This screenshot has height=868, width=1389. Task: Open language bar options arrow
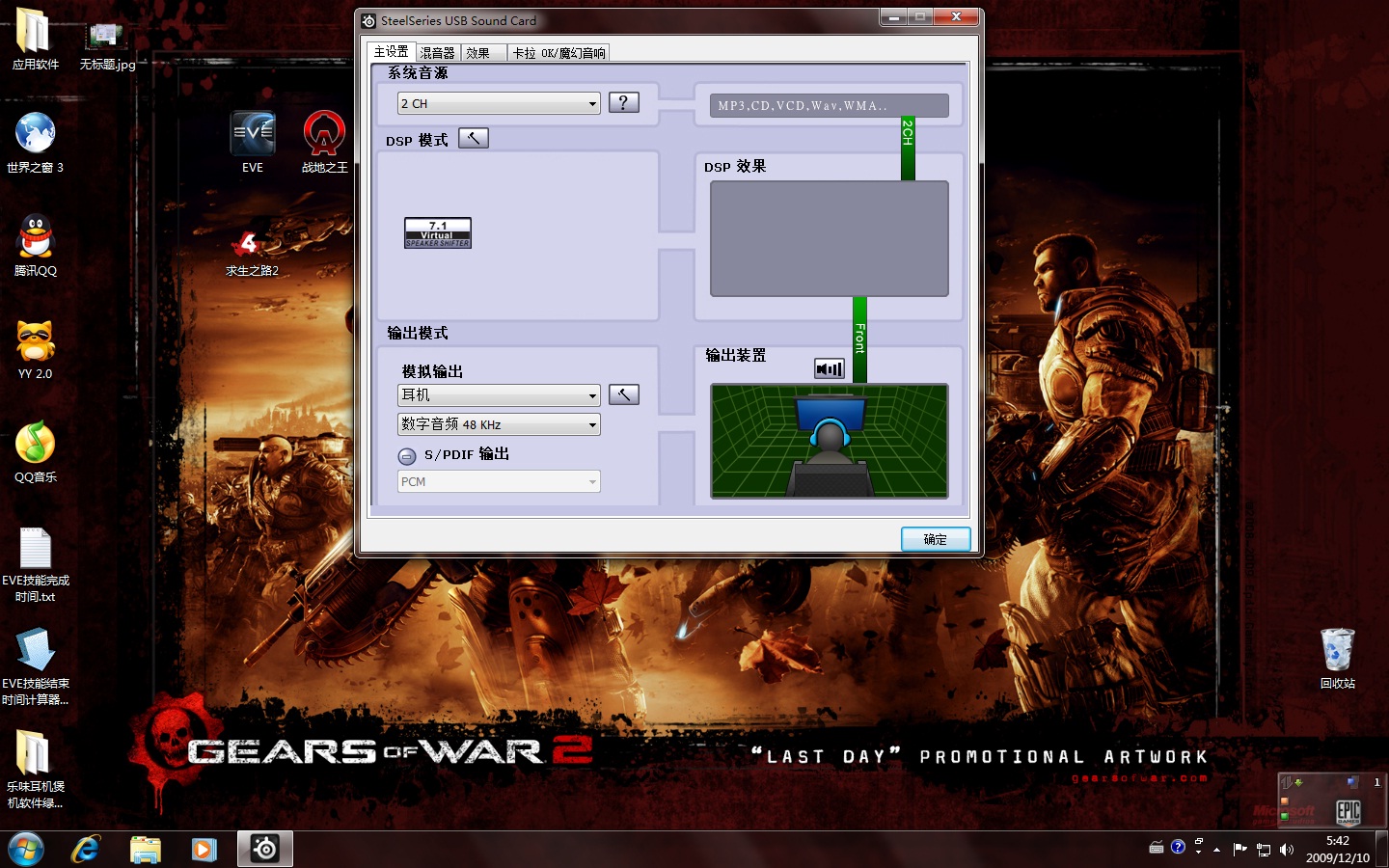[1199, 853]
